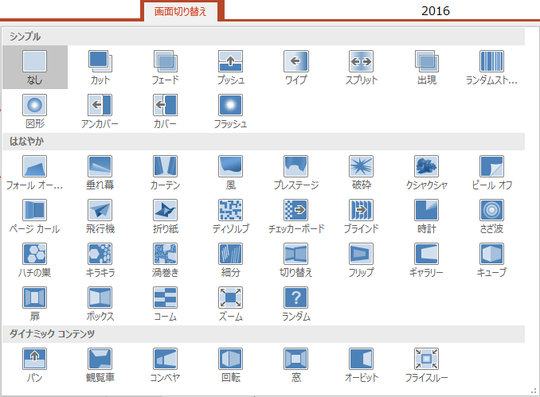Screen dimensions: 540x397
Task: Select the ディゾルブ transition
Action: pos(230,216)
